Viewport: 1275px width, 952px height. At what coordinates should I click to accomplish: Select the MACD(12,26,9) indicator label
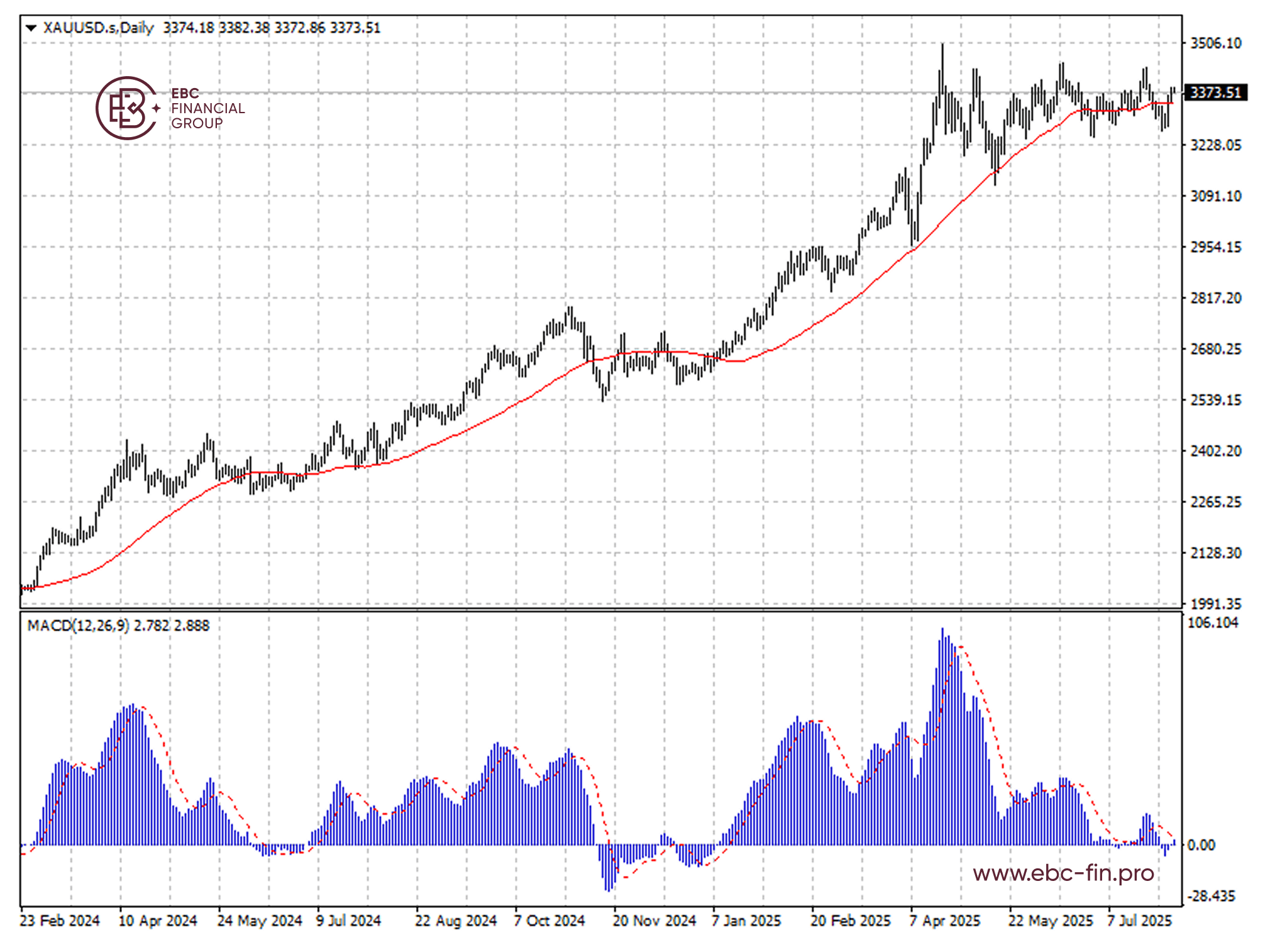point(79,625)
